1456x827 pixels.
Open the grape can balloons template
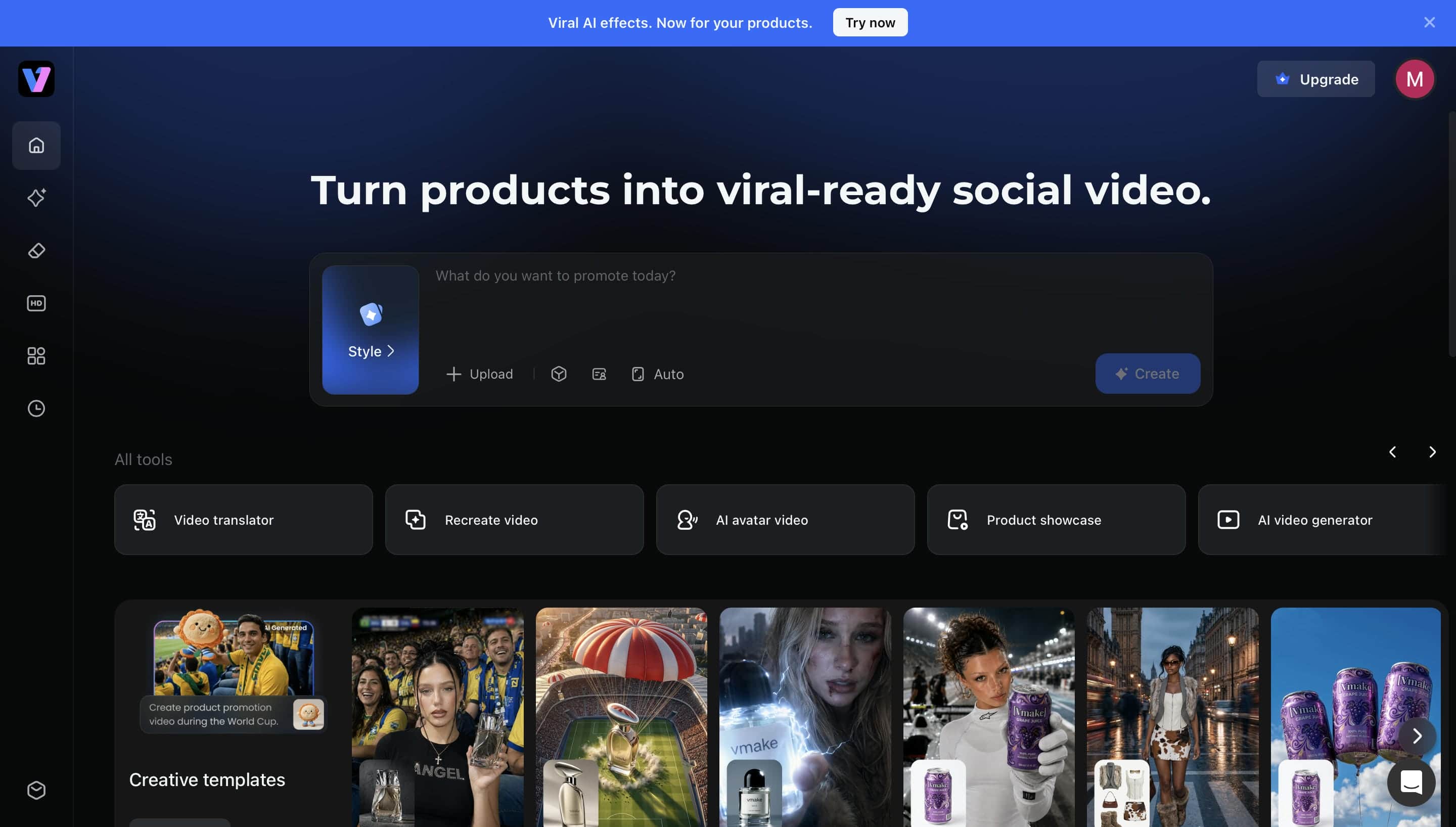coord(1356,717)
